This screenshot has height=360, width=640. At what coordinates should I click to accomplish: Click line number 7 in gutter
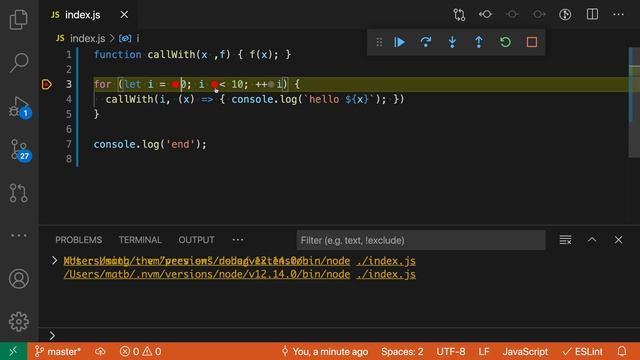point(69,144)
